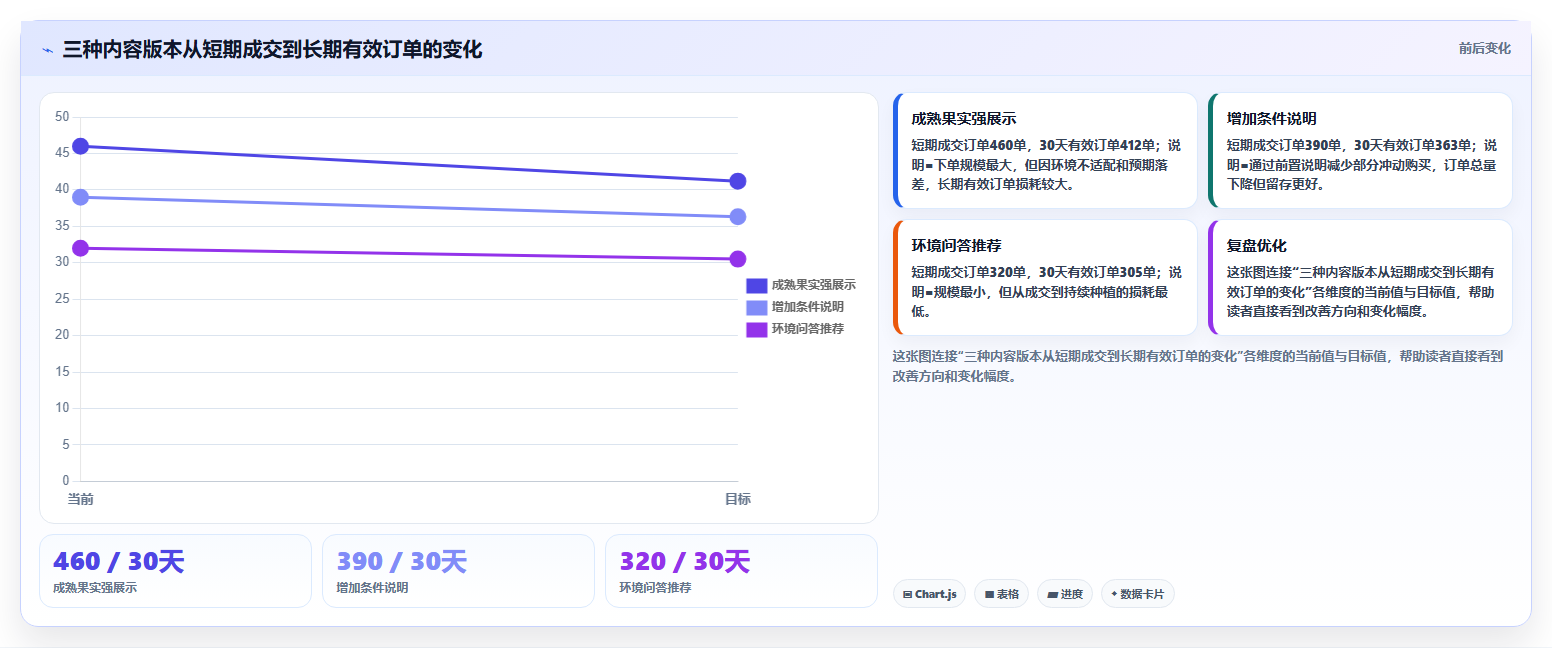Click the 数据卡片 tag chip
The width and height of the screenshot is (1552, 648).
click(1137, 594)
